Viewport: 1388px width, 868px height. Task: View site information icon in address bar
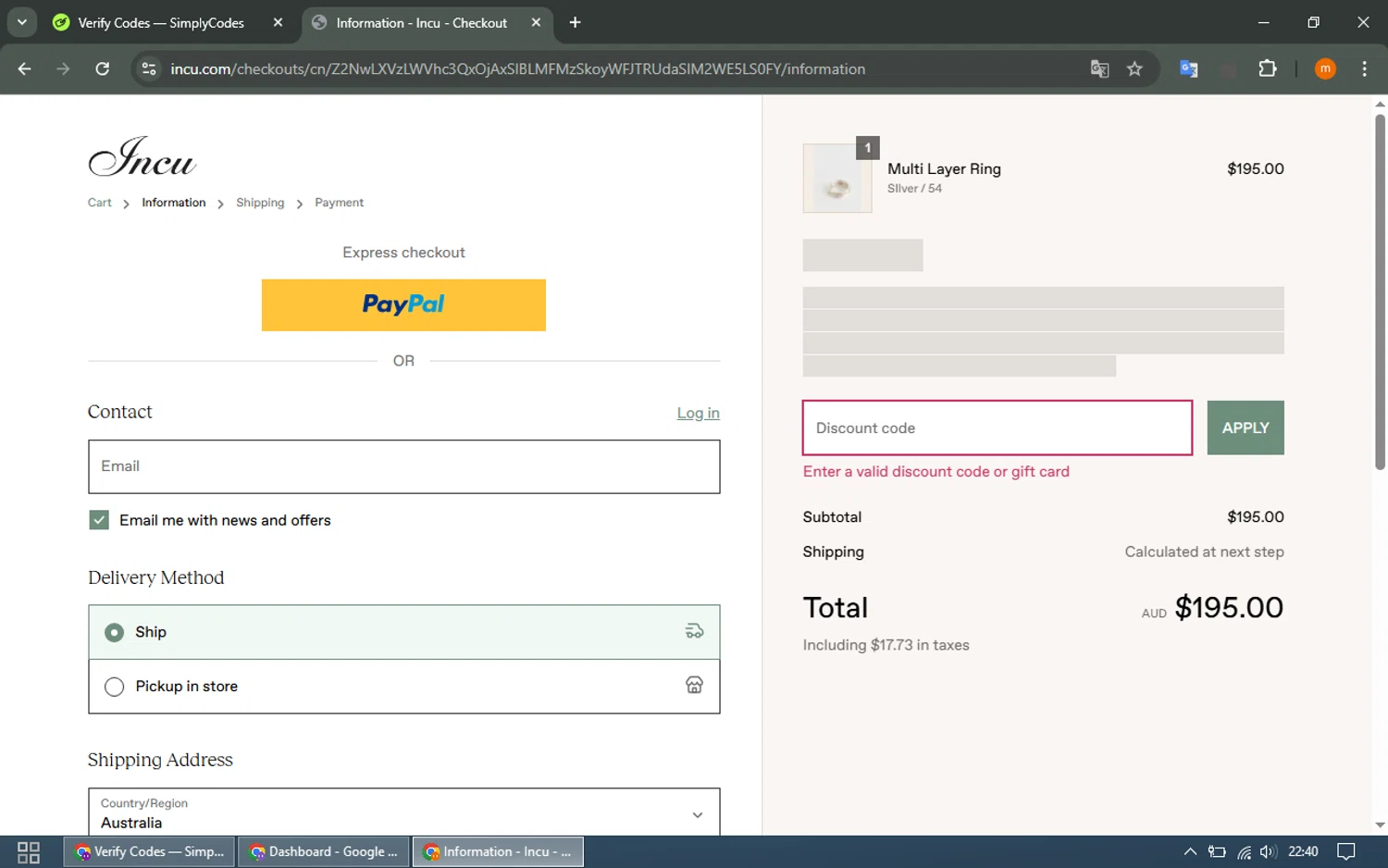pos(149,68)
